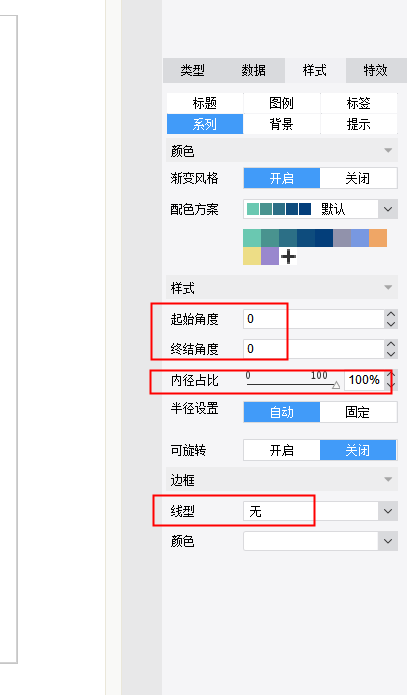Pick the gray-purple color swatch
Screen dimensions: 407x695
342,238
